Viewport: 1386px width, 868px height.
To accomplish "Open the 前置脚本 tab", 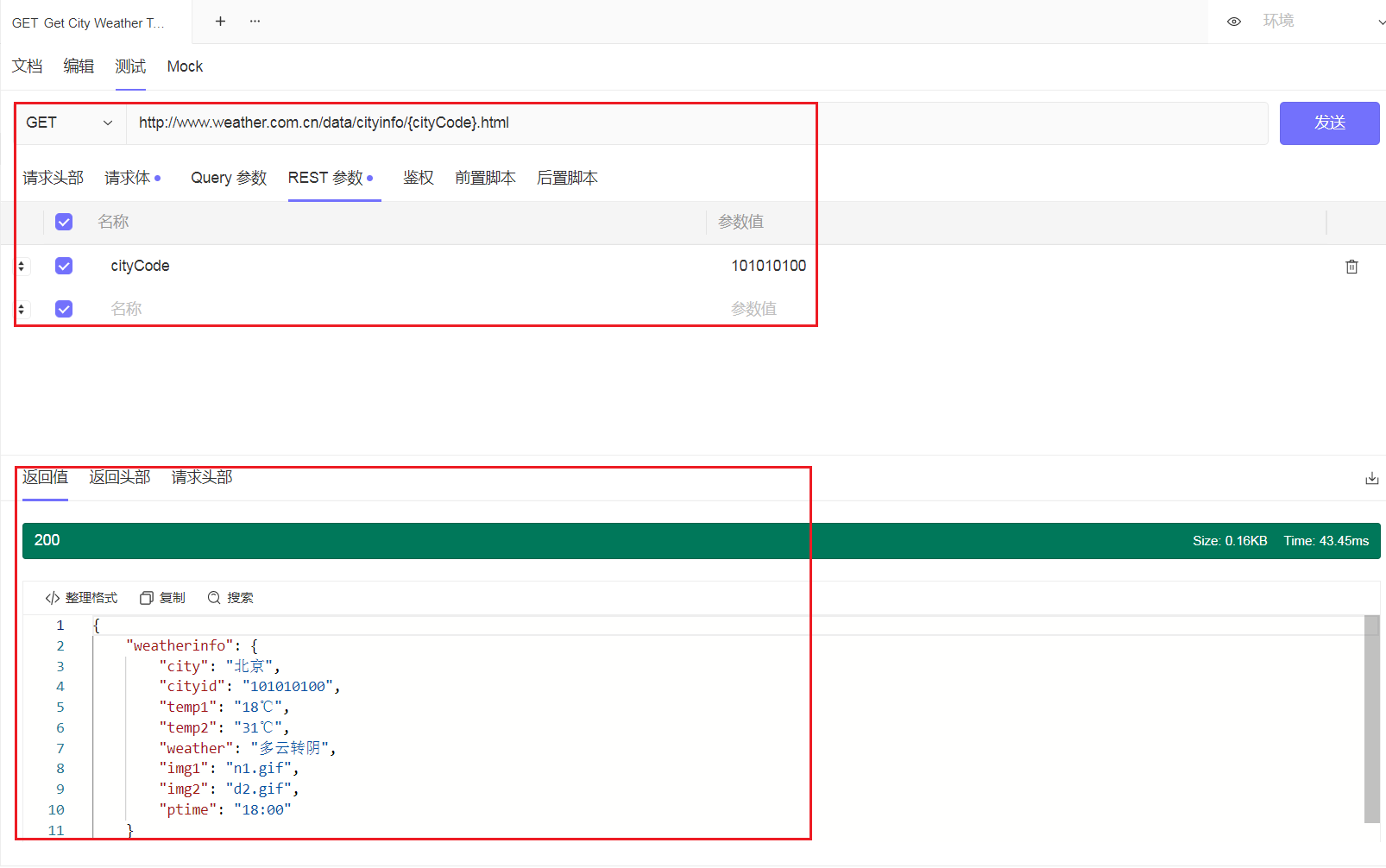I will pos(485,178).
